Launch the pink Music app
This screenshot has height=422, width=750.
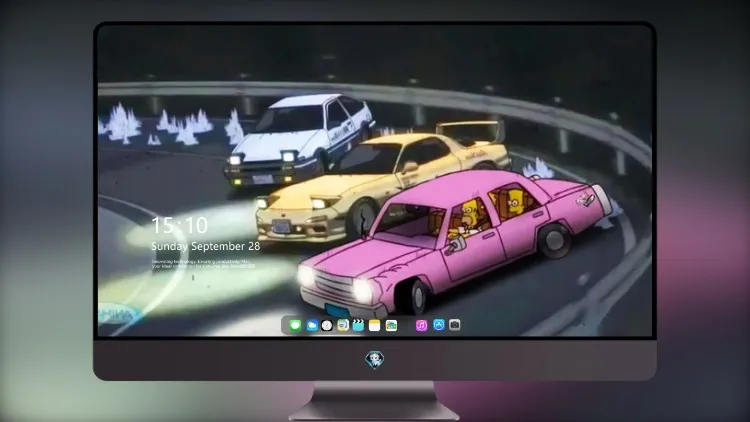421,325
